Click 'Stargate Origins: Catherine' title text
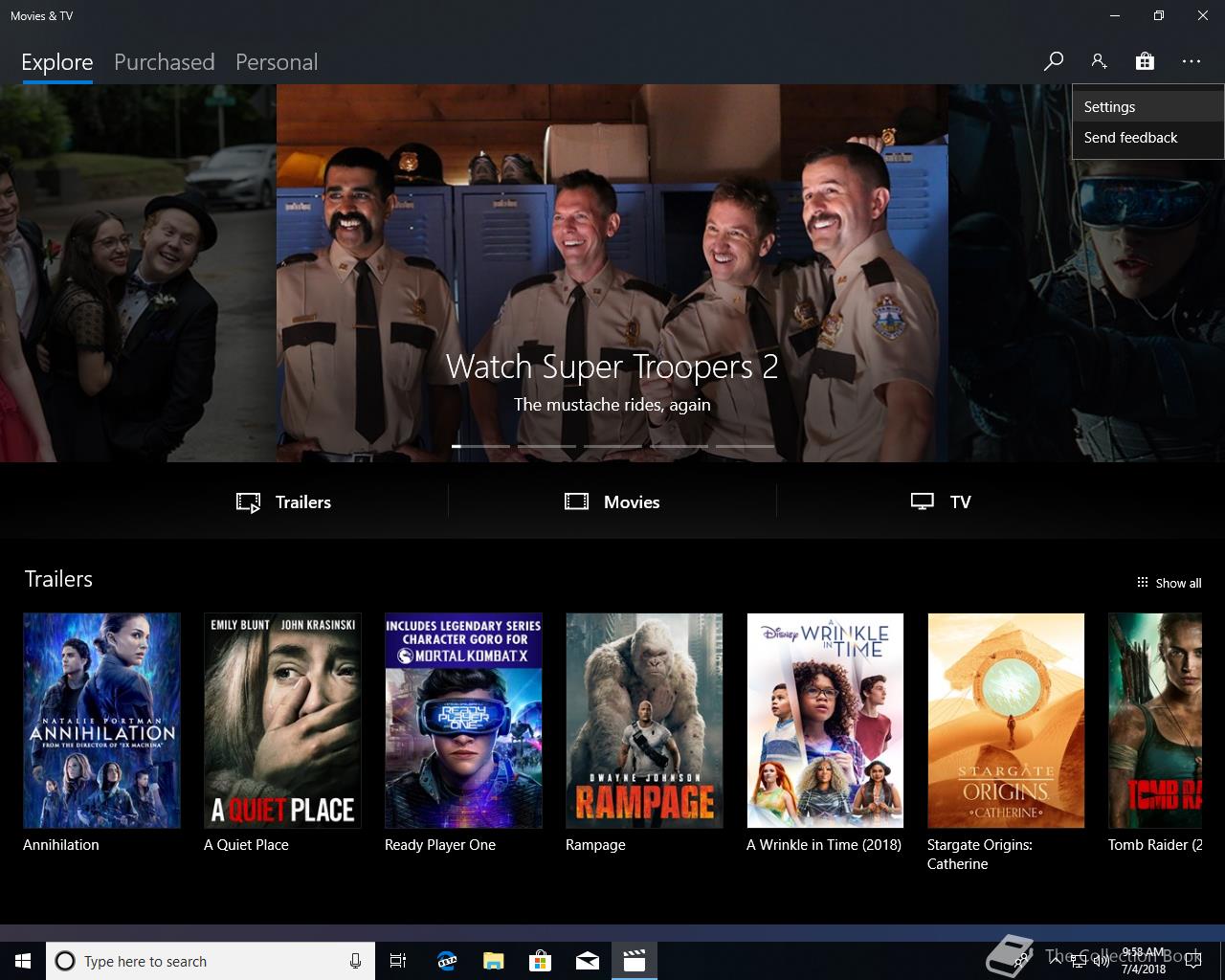 click(980, 855)
